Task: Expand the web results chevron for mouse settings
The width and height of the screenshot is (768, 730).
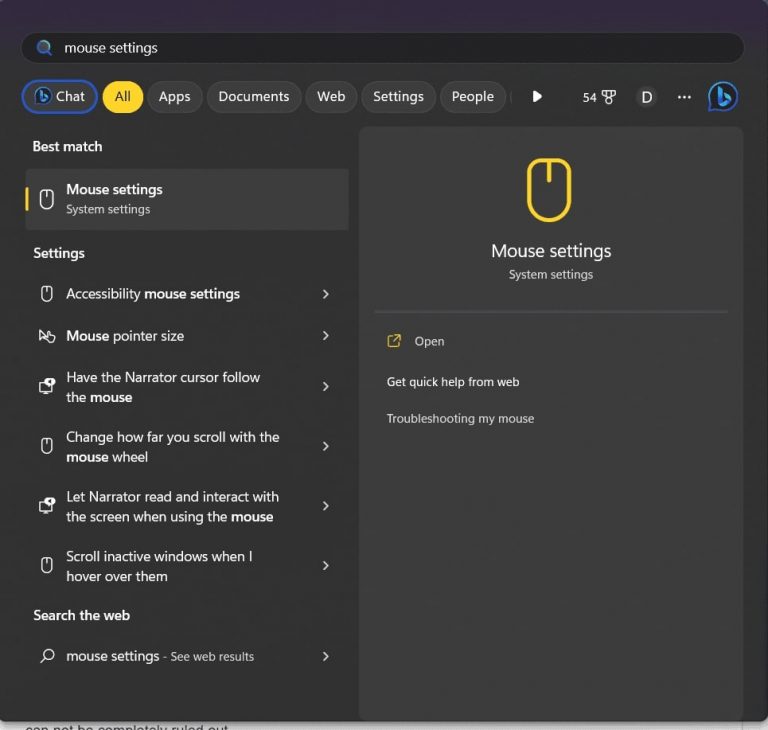Action: pyautogui.click(x=325, y=656)
